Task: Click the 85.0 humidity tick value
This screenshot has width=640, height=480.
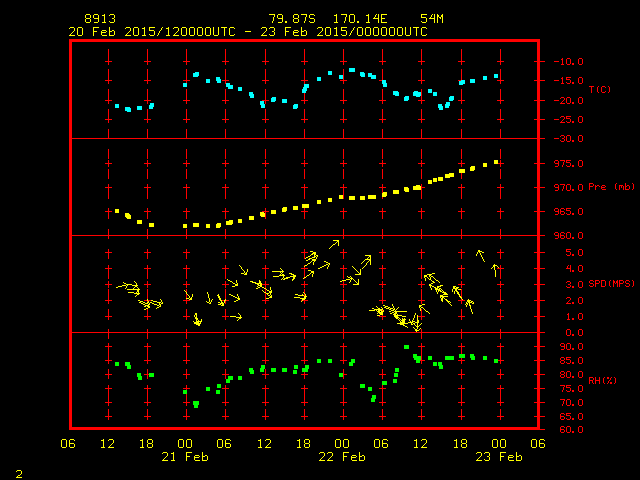Action: [571, 361]
